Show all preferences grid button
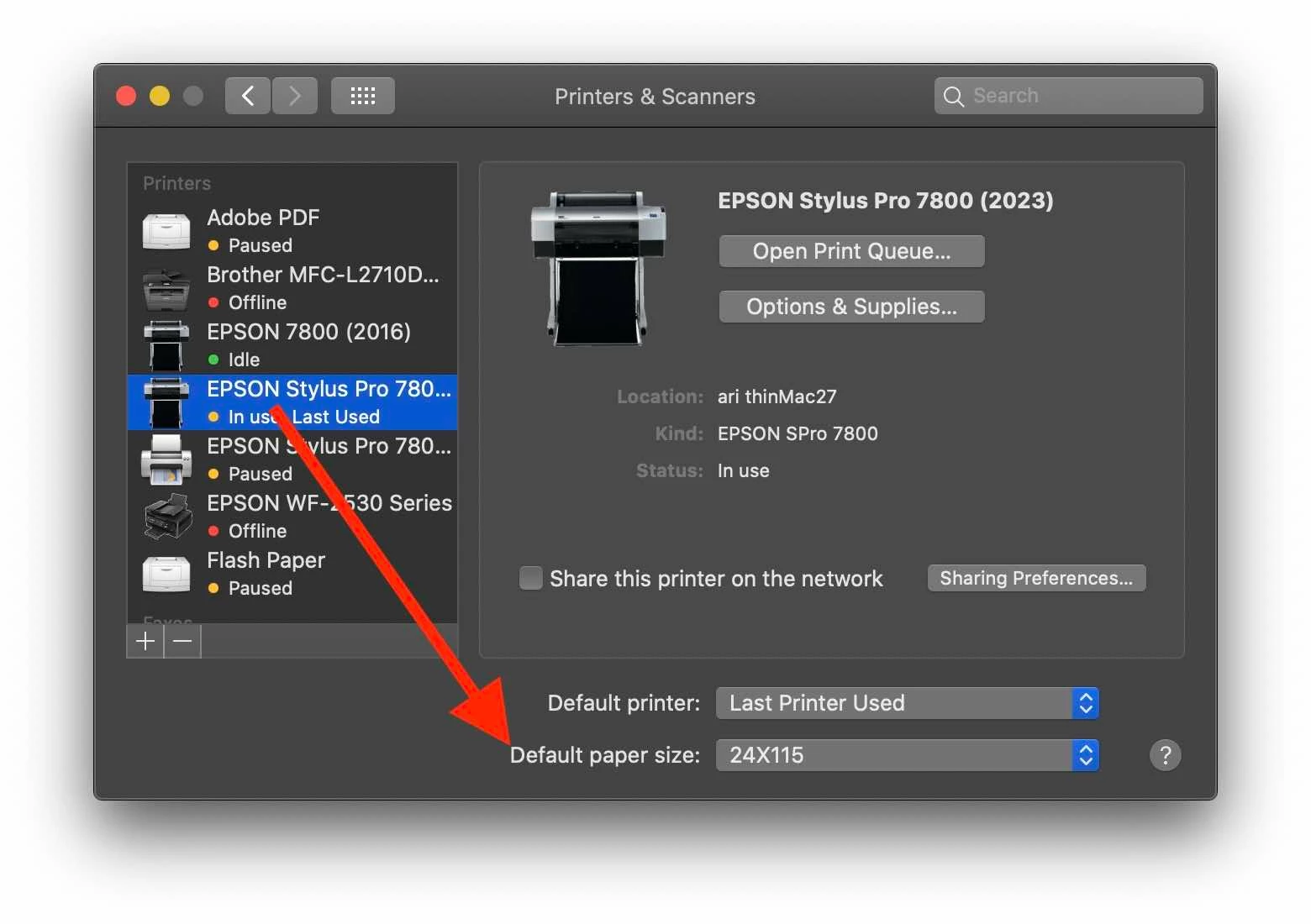 [362, 96]
